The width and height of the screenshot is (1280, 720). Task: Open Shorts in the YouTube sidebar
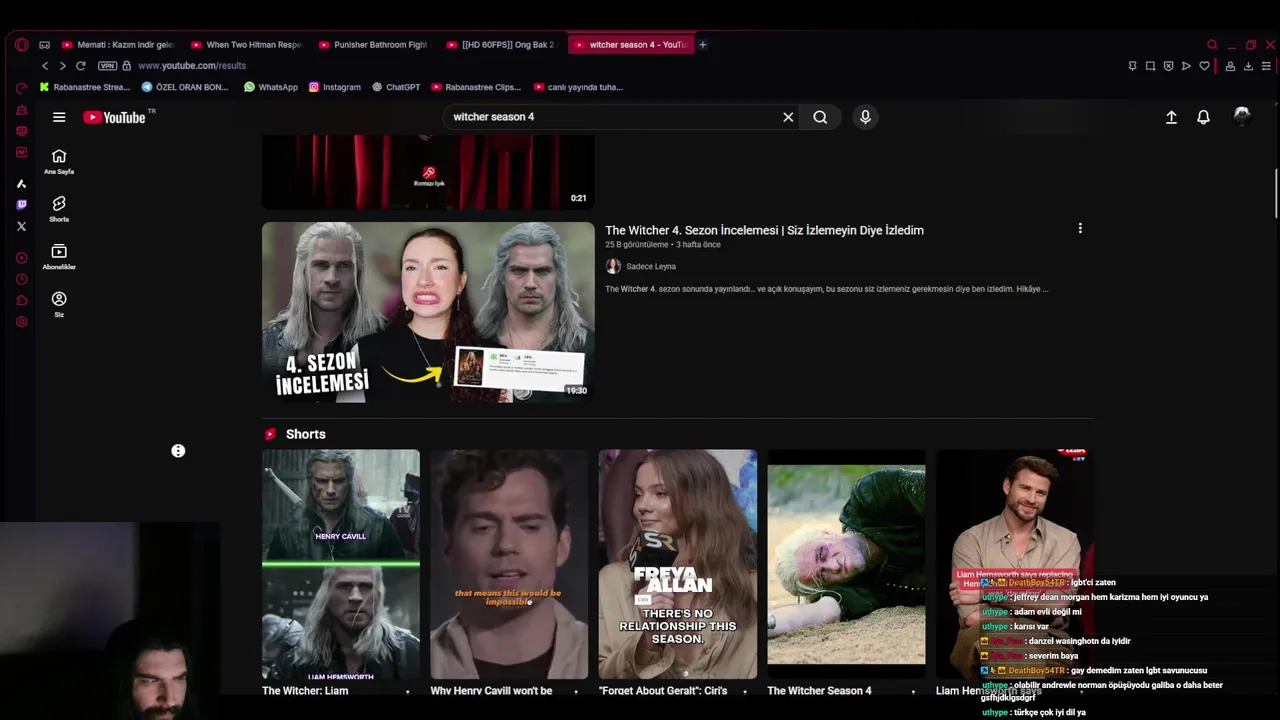point(59,209)
